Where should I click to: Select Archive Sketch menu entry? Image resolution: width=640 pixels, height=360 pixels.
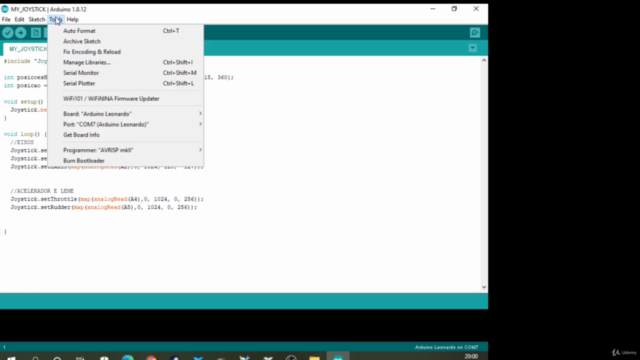tap(126, 41)
